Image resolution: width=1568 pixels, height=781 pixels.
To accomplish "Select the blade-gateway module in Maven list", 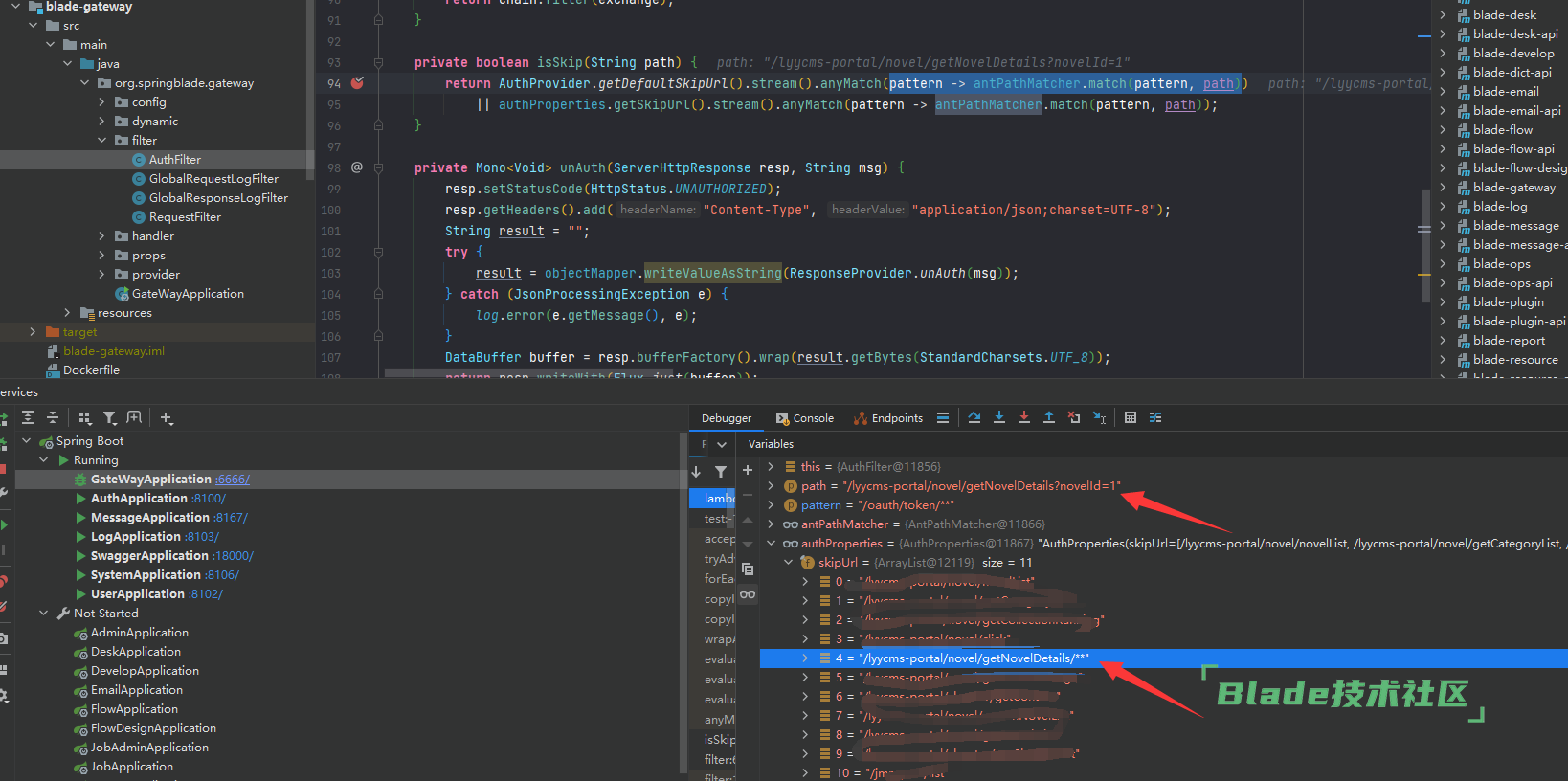I will pyautogui.click(x=1513, y=188).
